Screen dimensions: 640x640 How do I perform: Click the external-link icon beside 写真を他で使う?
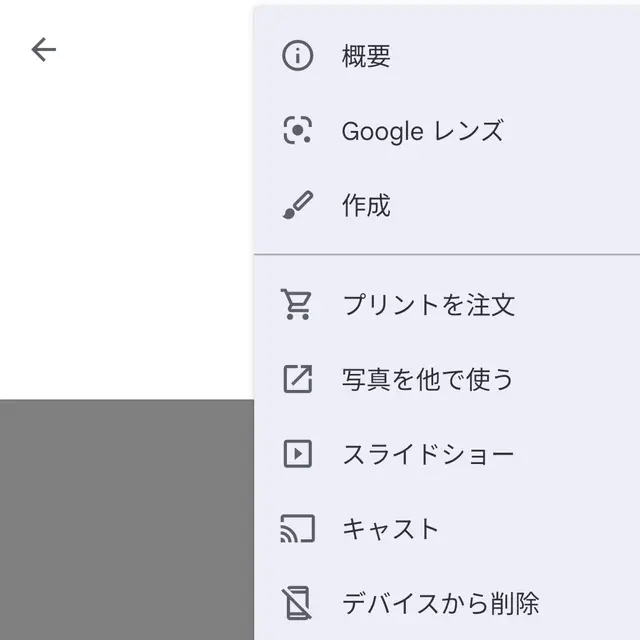click(298, 379)
